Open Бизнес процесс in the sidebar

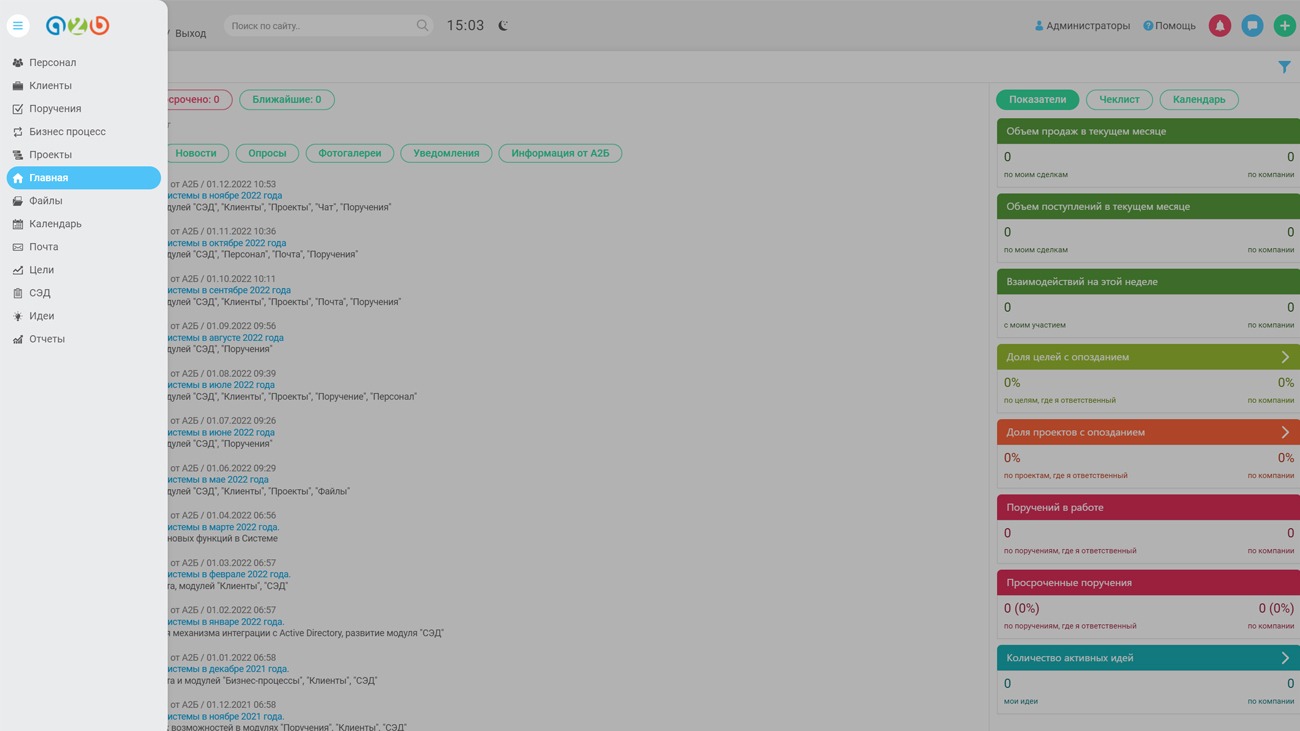[67, 132]
